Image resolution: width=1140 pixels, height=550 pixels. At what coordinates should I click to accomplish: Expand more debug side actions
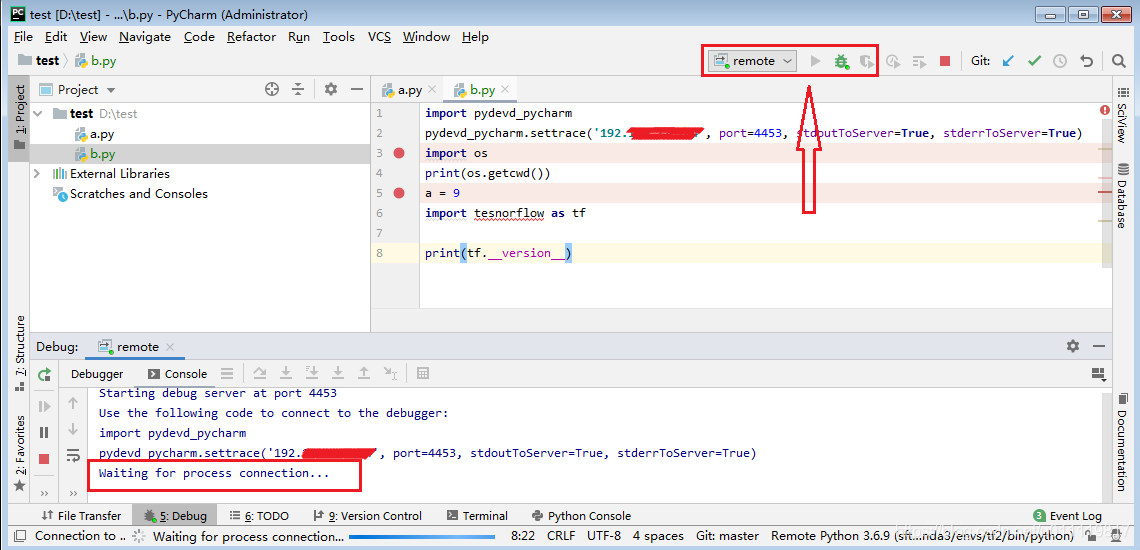coord(44,493)
